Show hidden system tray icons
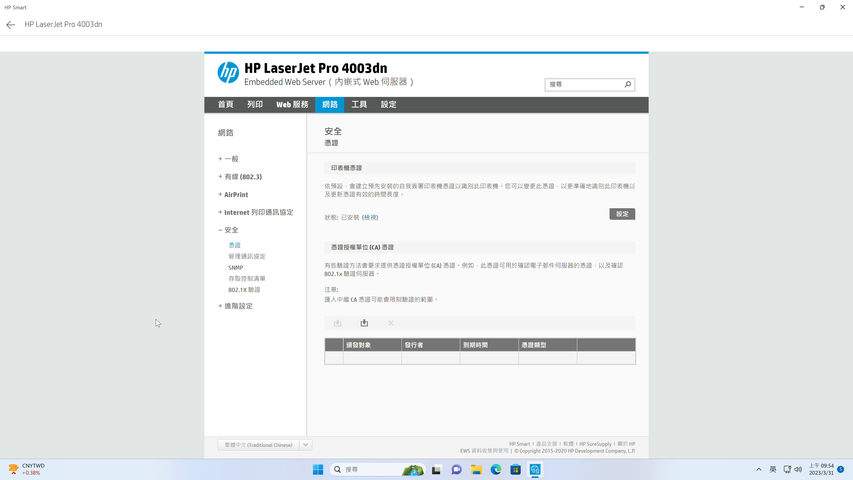Image resolution: width=853 pixels, height=480 pixels. 759,470
